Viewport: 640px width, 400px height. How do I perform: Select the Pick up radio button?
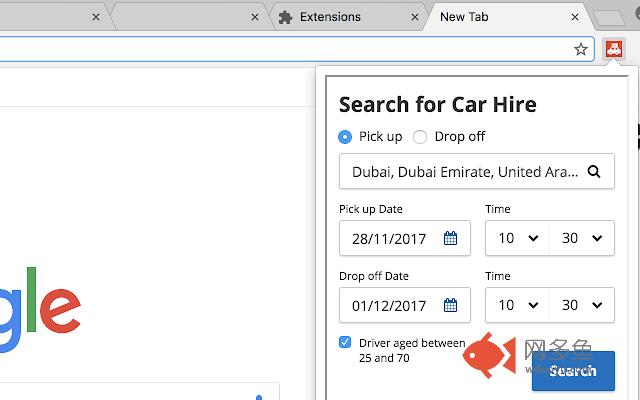345,137
